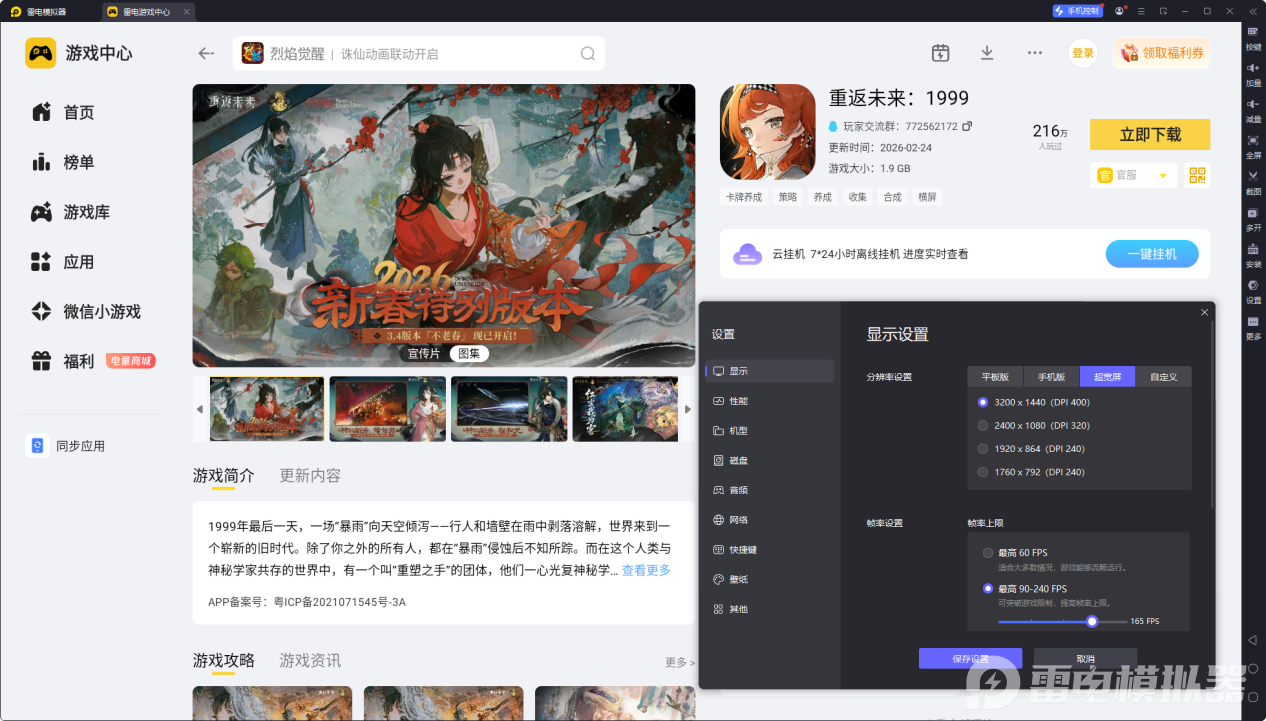
Task: Click the Android back triangle button
Action: tap(1252, 640)
